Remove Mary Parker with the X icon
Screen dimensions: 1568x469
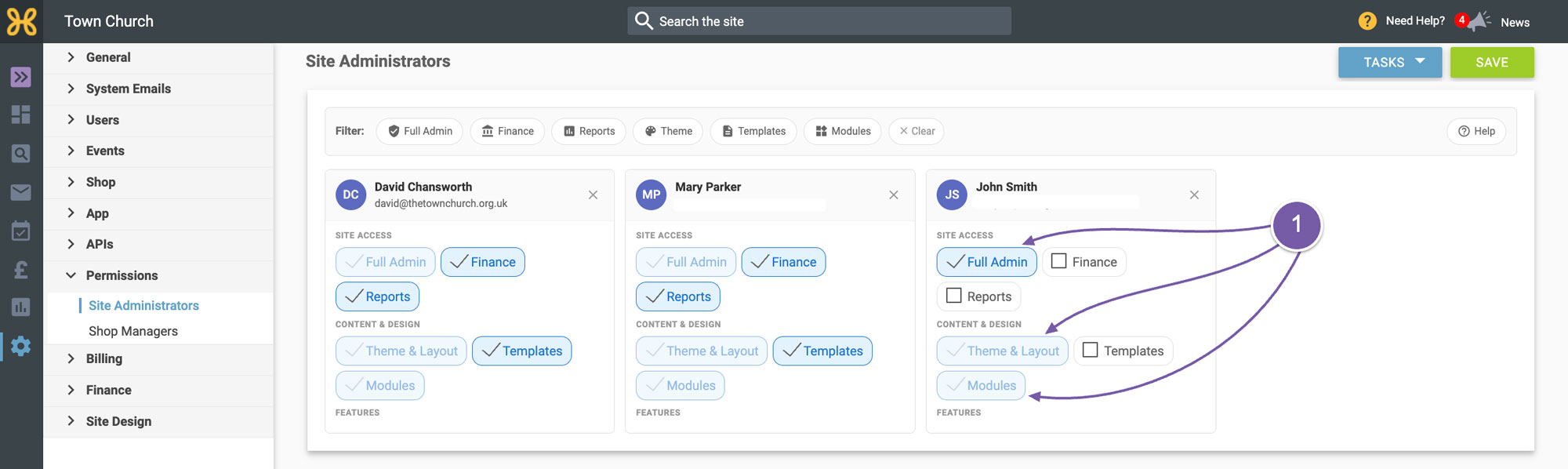click(x=894, y=195)
